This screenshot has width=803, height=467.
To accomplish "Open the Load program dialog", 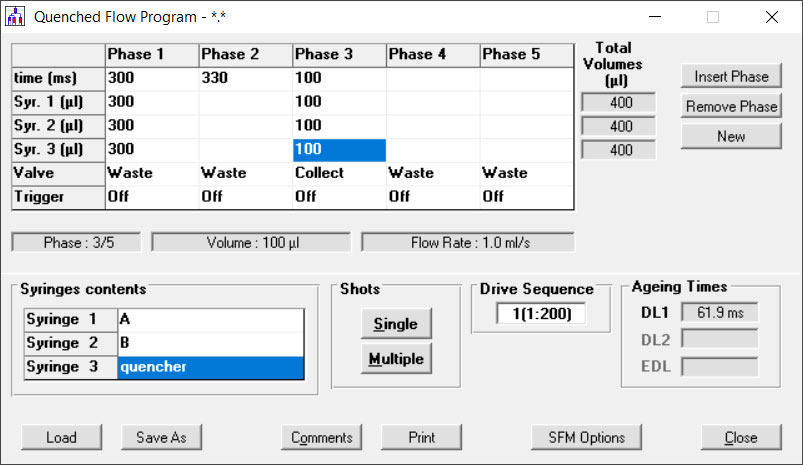I will click(61, 437).
